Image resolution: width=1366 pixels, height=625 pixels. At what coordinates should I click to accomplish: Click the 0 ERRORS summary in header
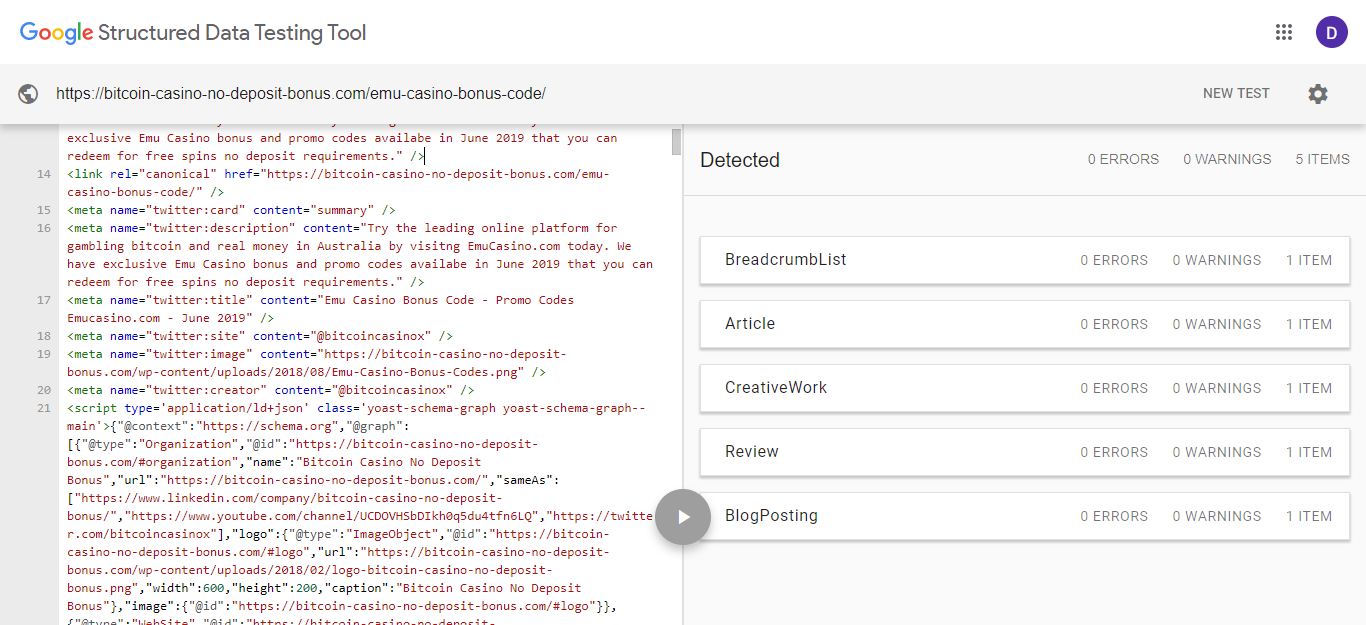coord(1123,159)
